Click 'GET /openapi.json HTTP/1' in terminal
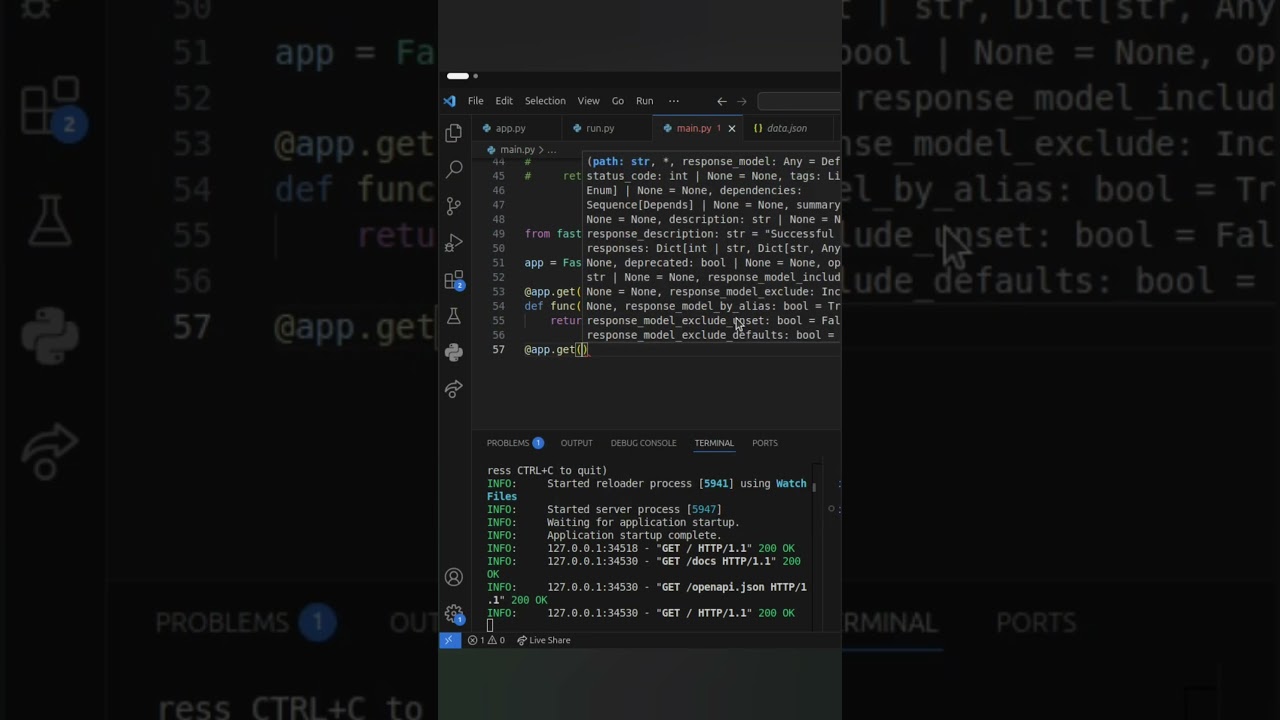The image size is (1280, 720). click(x=734, y=587)
